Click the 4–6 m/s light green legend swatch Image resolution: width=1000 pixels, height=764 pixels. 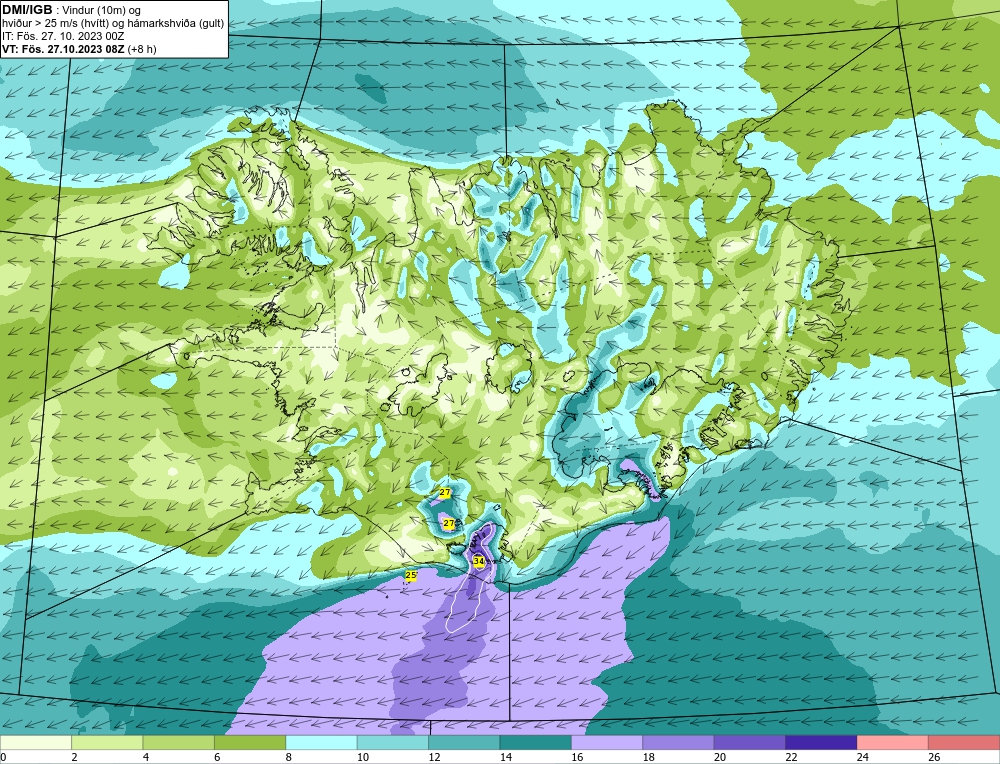tap(179, 743)
